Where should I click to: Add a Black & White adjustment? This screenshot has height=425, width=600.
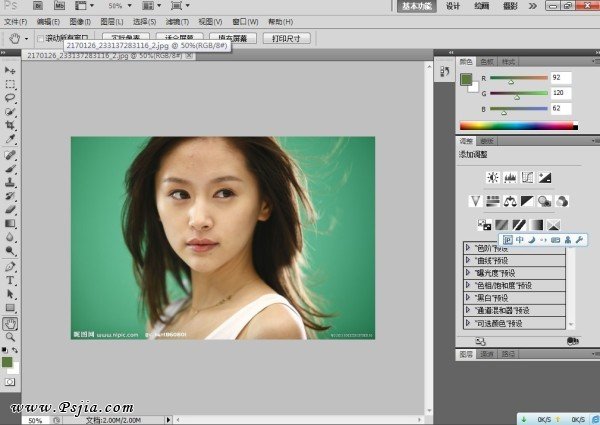click(527, 201)
